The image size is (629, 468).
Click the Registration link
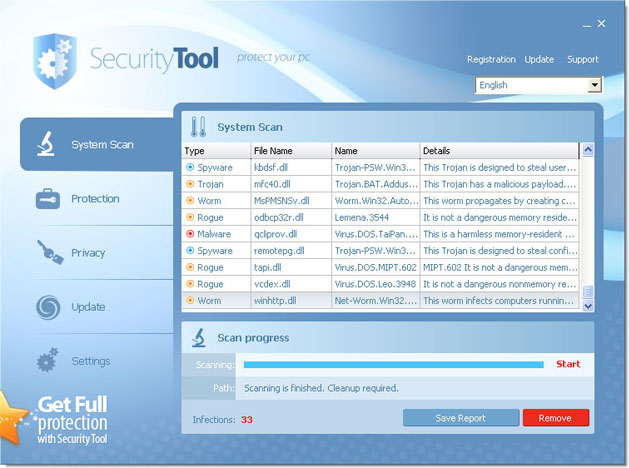[x=491, y=59]
